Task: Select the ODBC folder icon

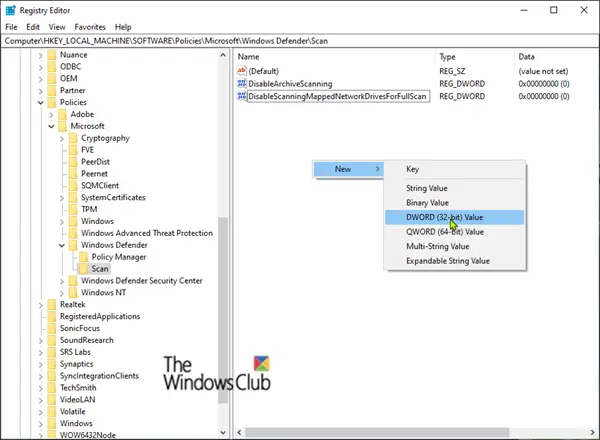Action: click(x=52, y=67)
